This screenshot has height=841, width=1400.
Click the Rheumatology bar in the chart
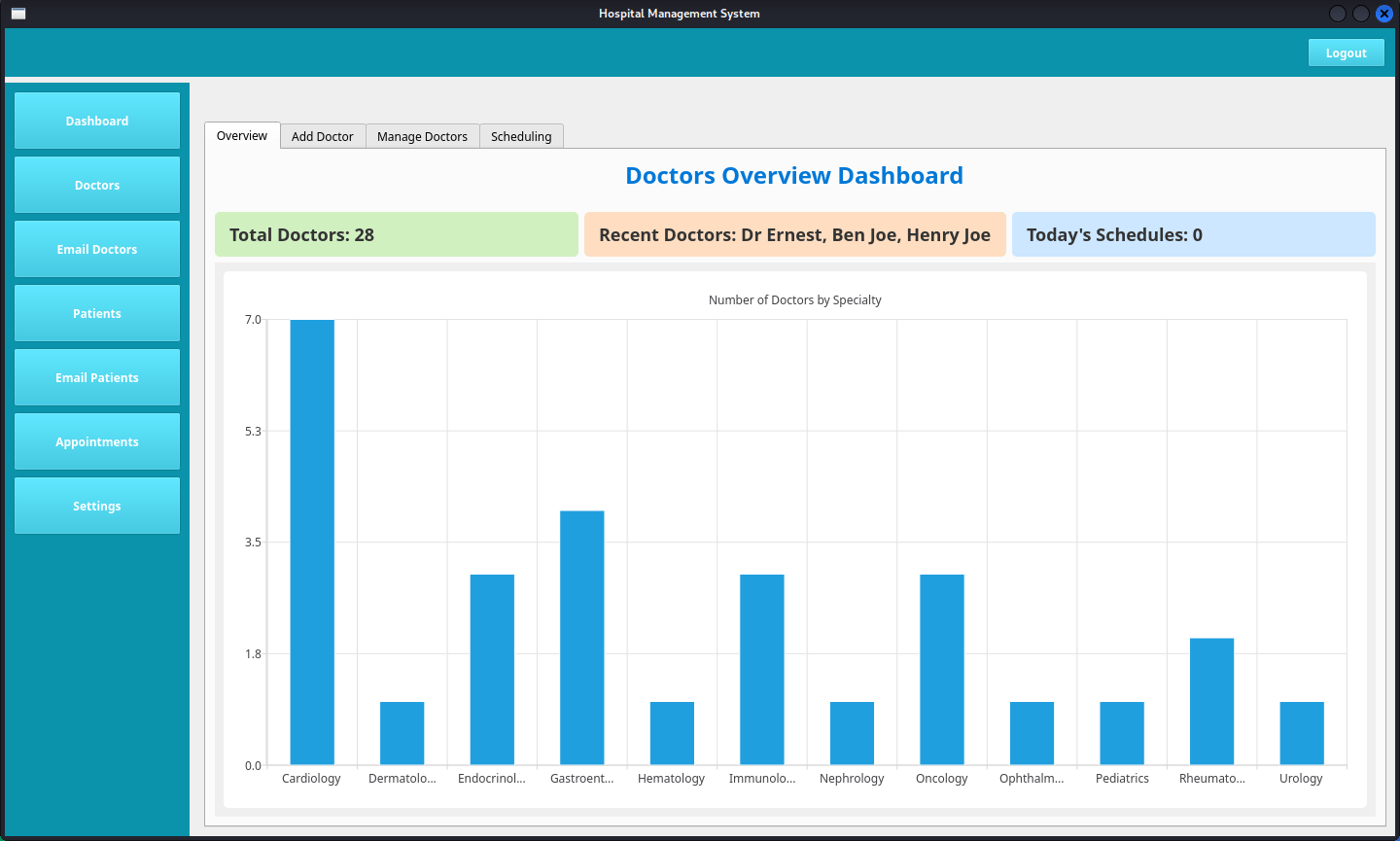(x=1211, y=701)
